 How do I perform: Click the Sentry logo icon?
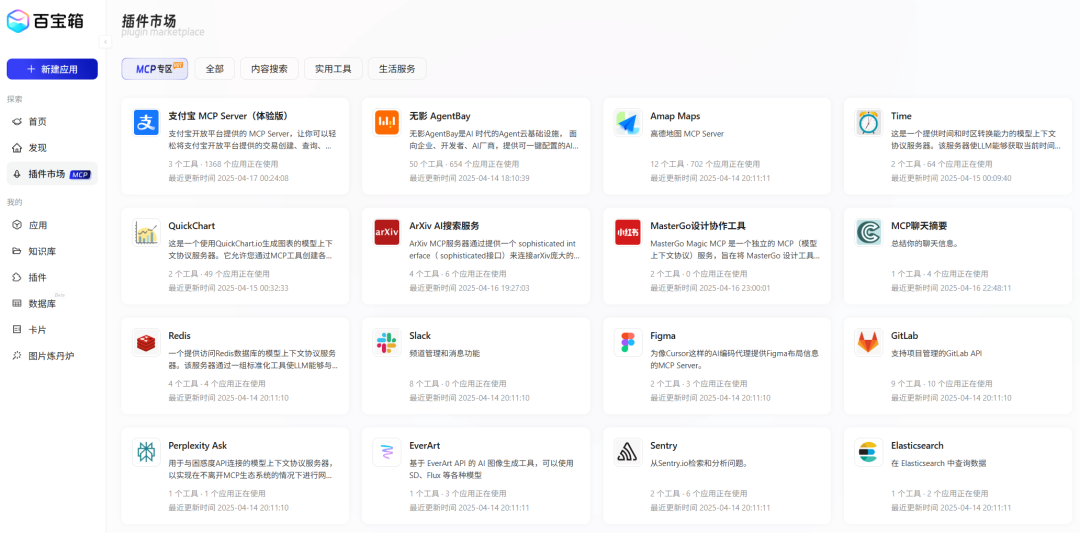click(x=627, y=452)
